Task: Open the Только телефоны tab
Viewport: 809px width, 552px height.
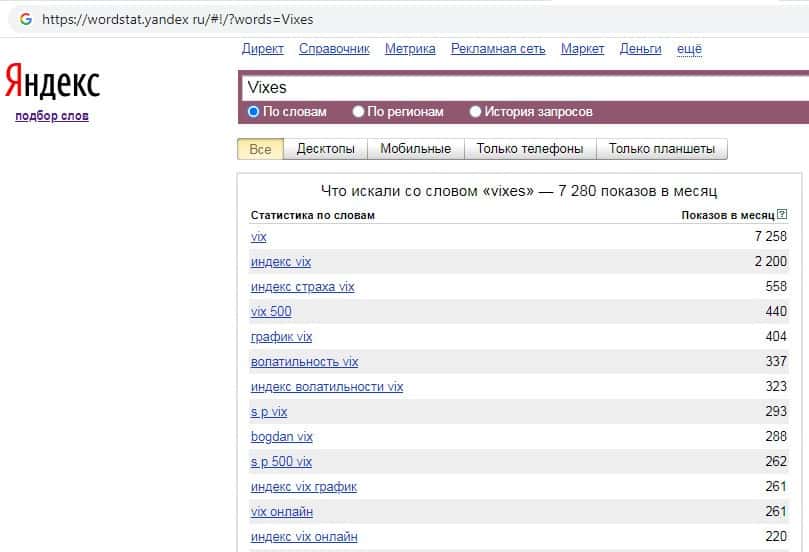Action: point(529,149)
